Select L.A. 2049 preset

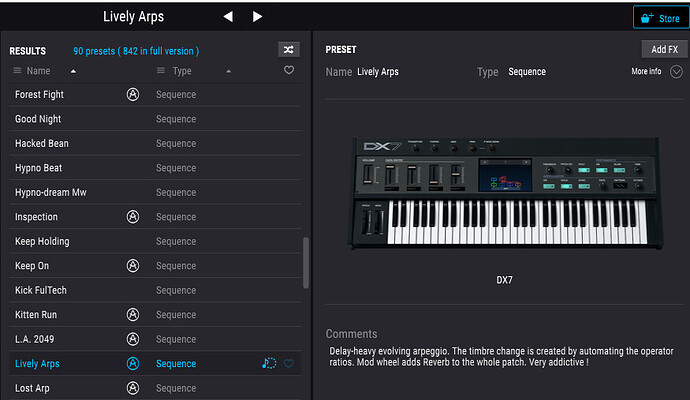(155, 339)
